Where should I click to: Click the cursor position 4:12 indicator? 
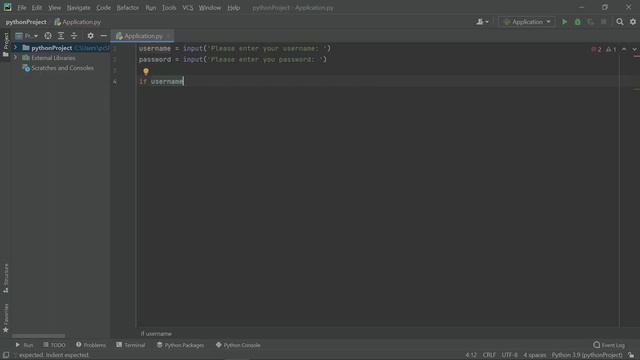[x=471, y=355]
